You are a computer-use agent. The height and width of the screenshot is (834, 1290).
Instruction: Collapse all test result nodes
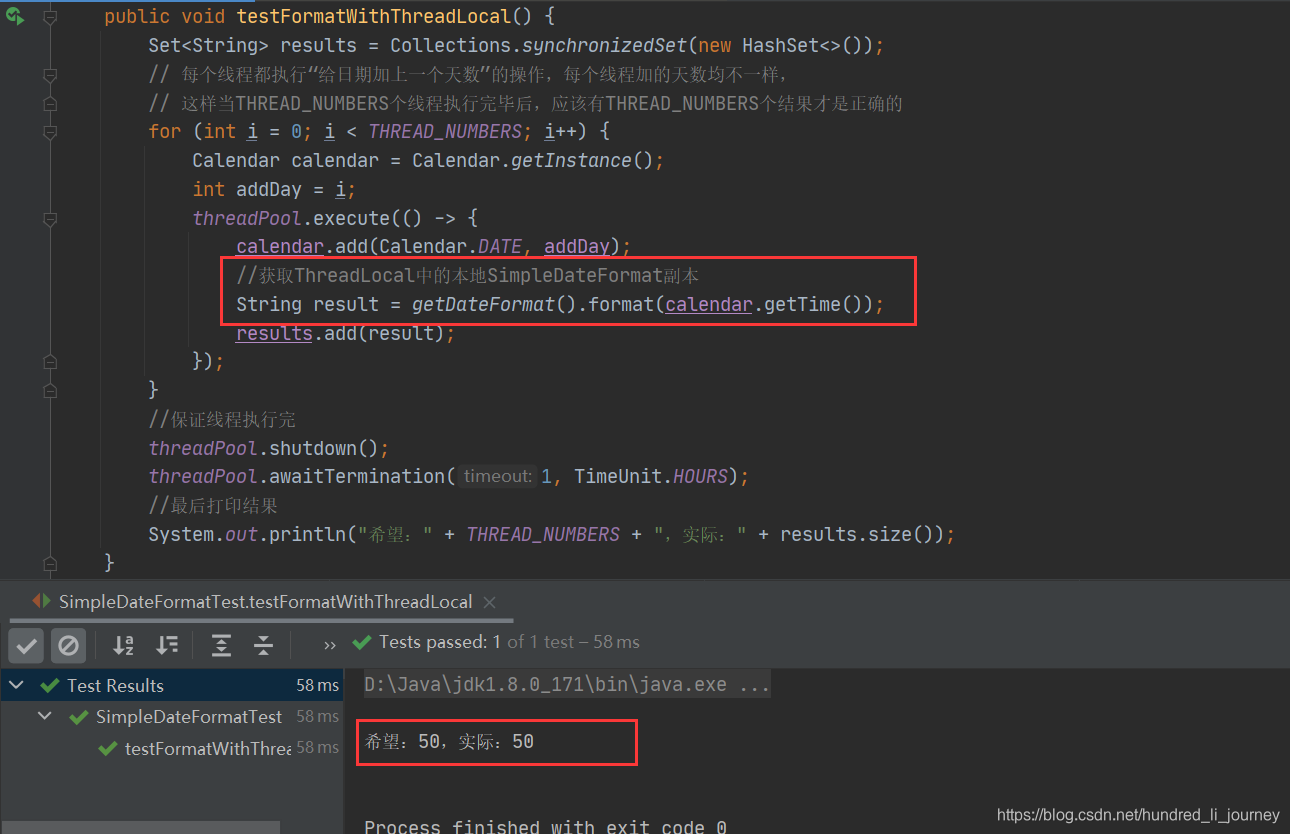tap(263, 645)
